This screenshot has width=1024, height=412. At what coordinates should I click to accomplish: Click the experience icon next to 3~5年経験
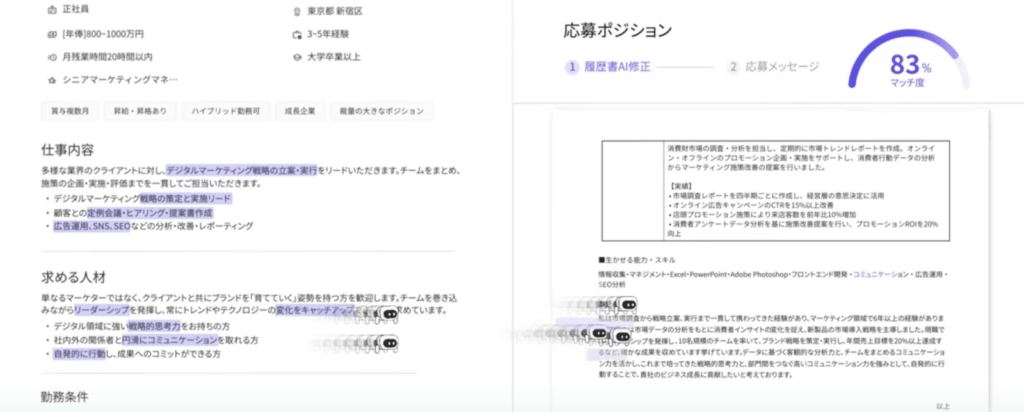(x=296, y=34)
